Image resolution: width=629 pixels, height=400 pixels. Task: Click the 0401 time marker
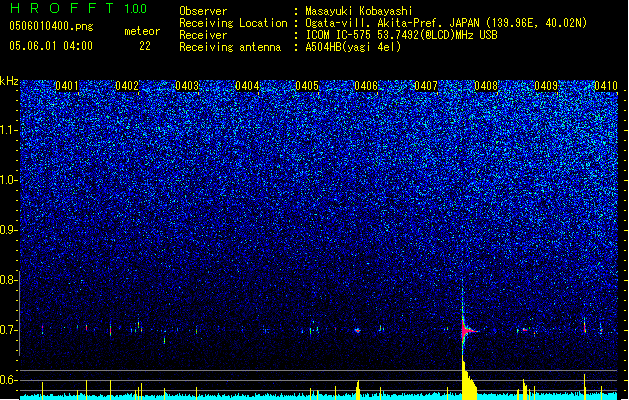tap(67, 86)
